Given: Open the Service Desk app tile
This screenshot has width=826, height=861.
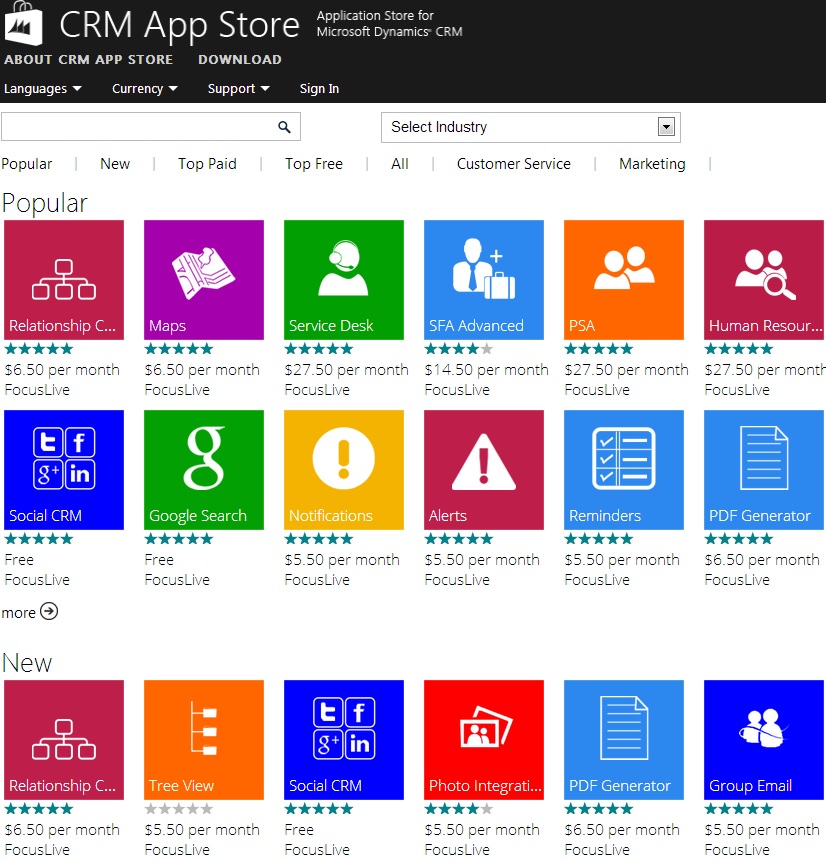Looking at the screenshot, I should [344, 280].
